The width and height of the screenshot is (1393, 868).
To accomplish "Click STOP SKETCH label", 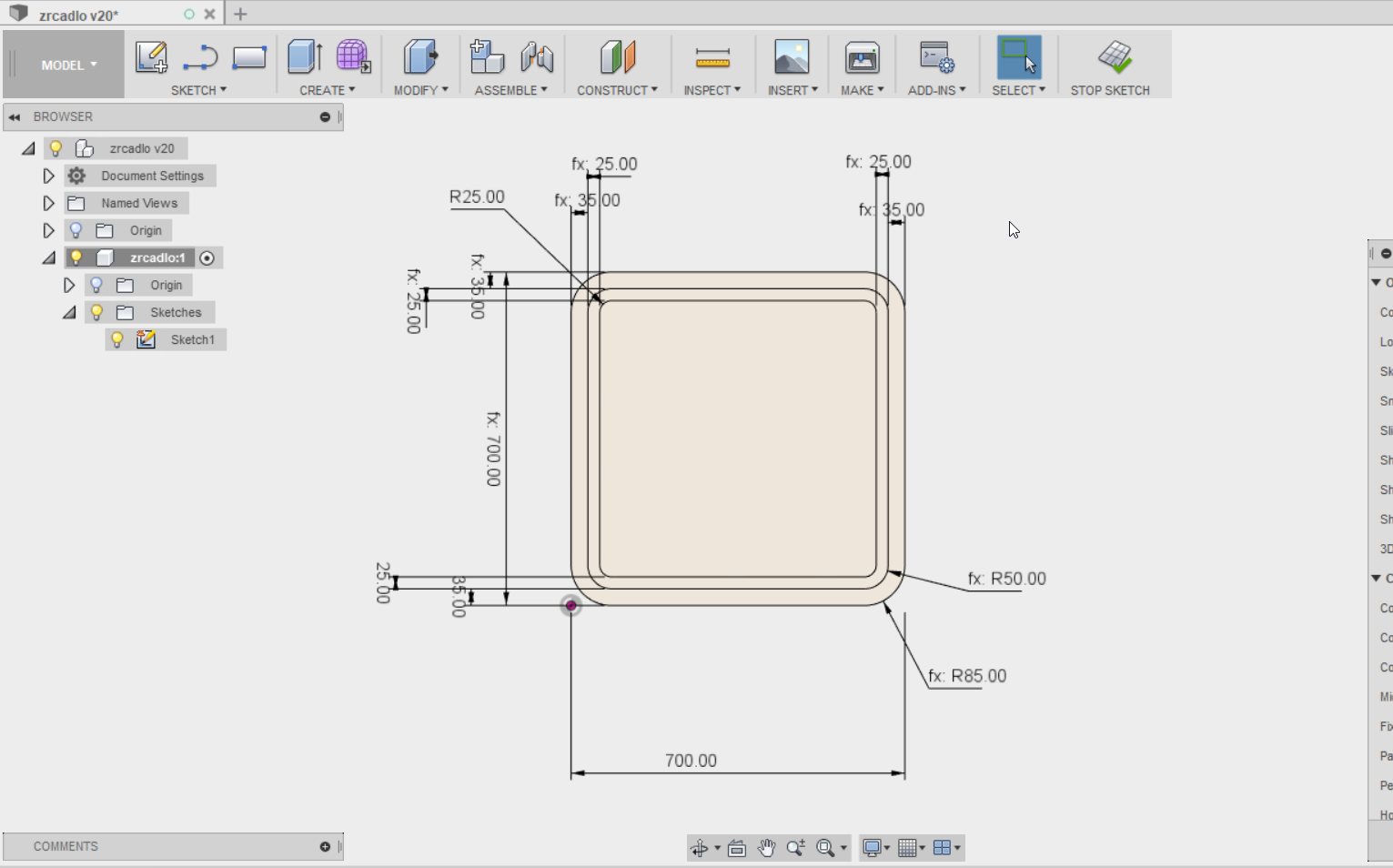I will point(1110,90).
